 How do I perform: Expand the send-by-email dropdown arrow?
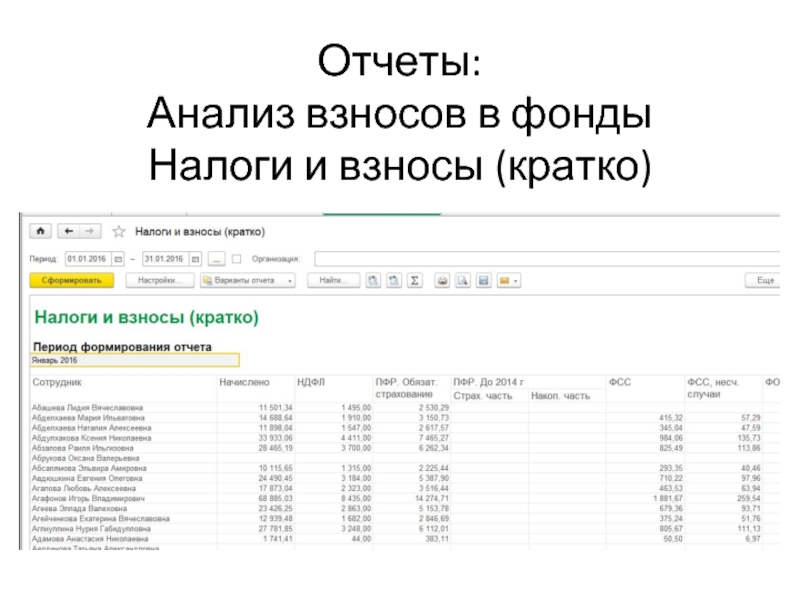coord(516,281)
